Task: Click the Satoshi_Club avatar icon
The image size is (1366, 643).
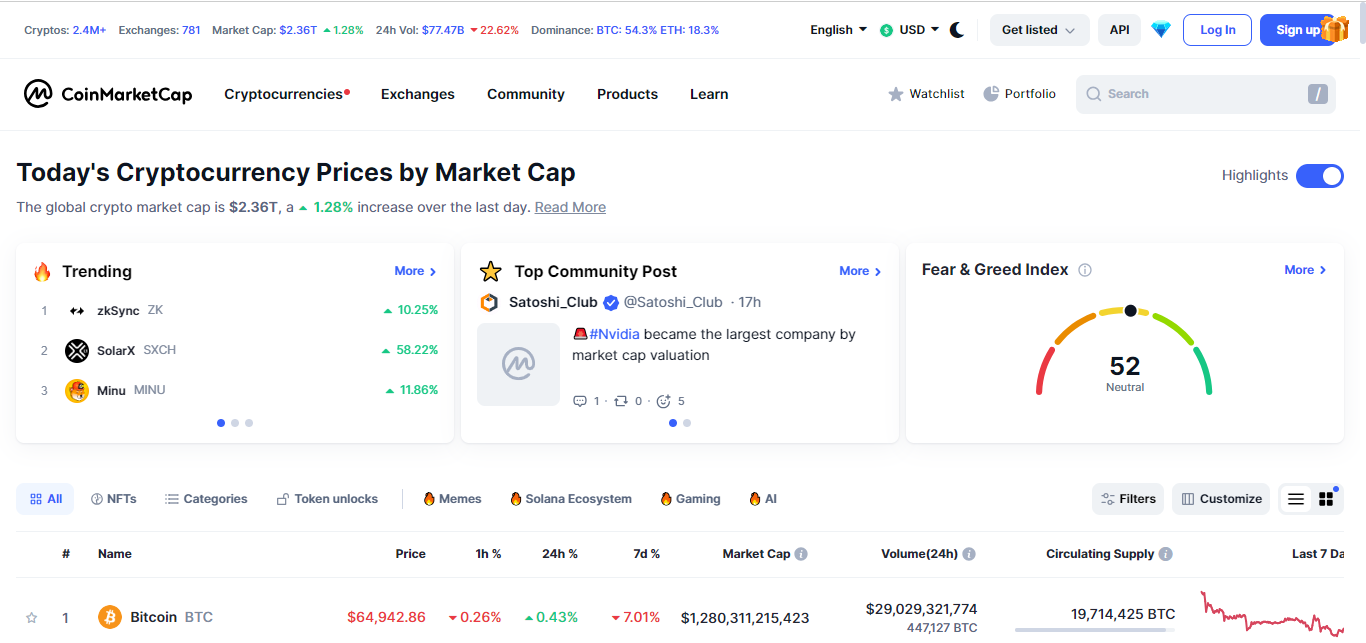Action: click(489, 302)
